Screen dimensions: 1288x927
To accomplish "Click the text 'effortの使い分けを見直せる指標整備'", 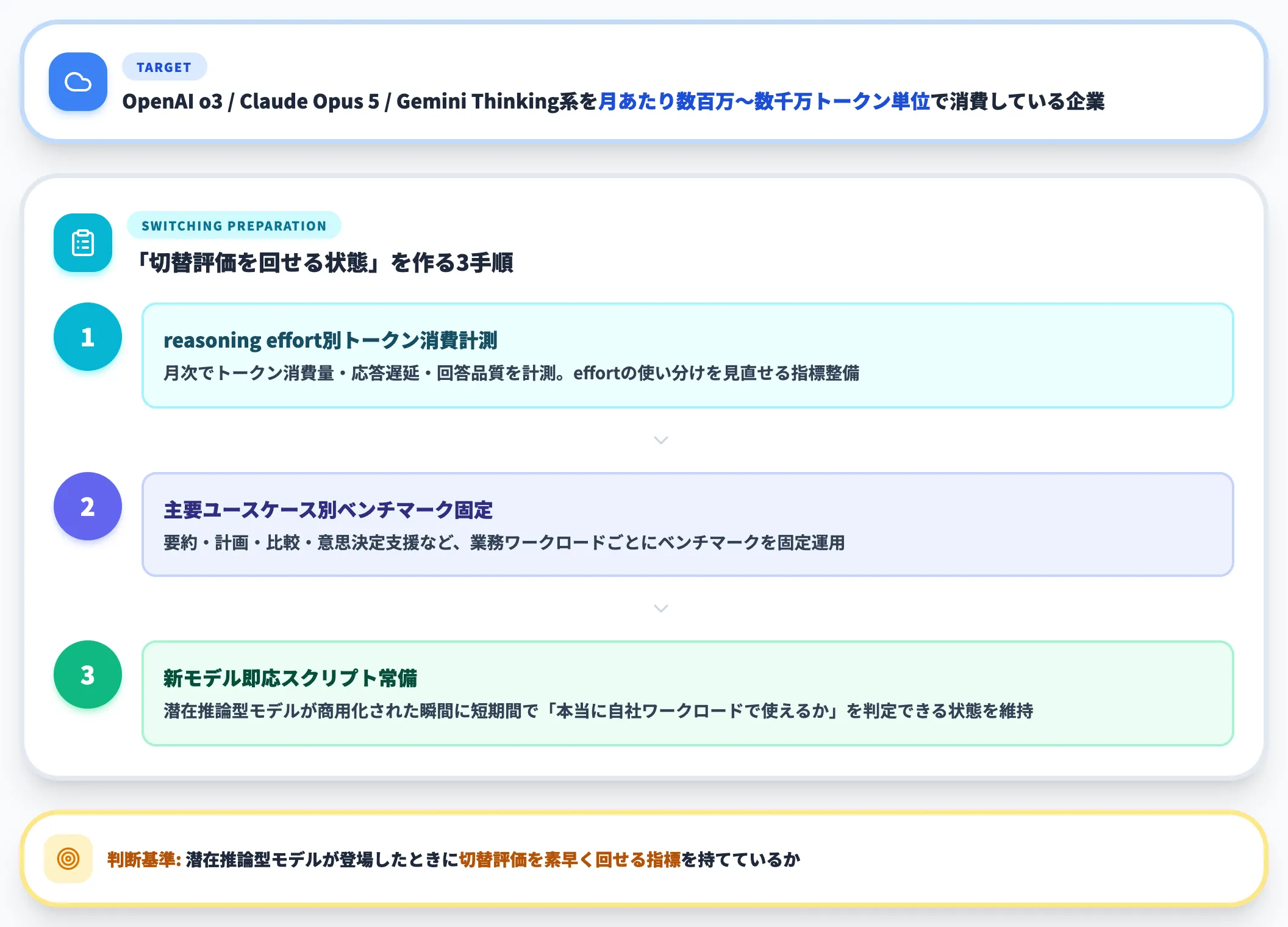I will (717, 373).
